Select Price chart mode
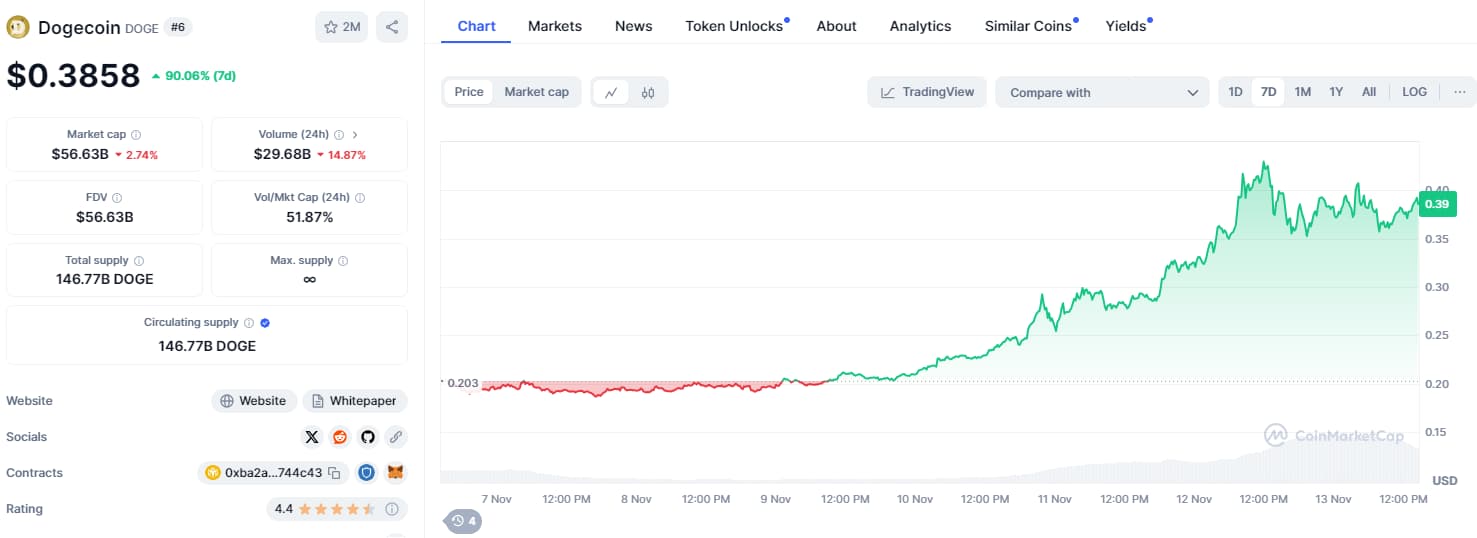The width and height of the screenshot is (1477, 538). pos(469,92)
